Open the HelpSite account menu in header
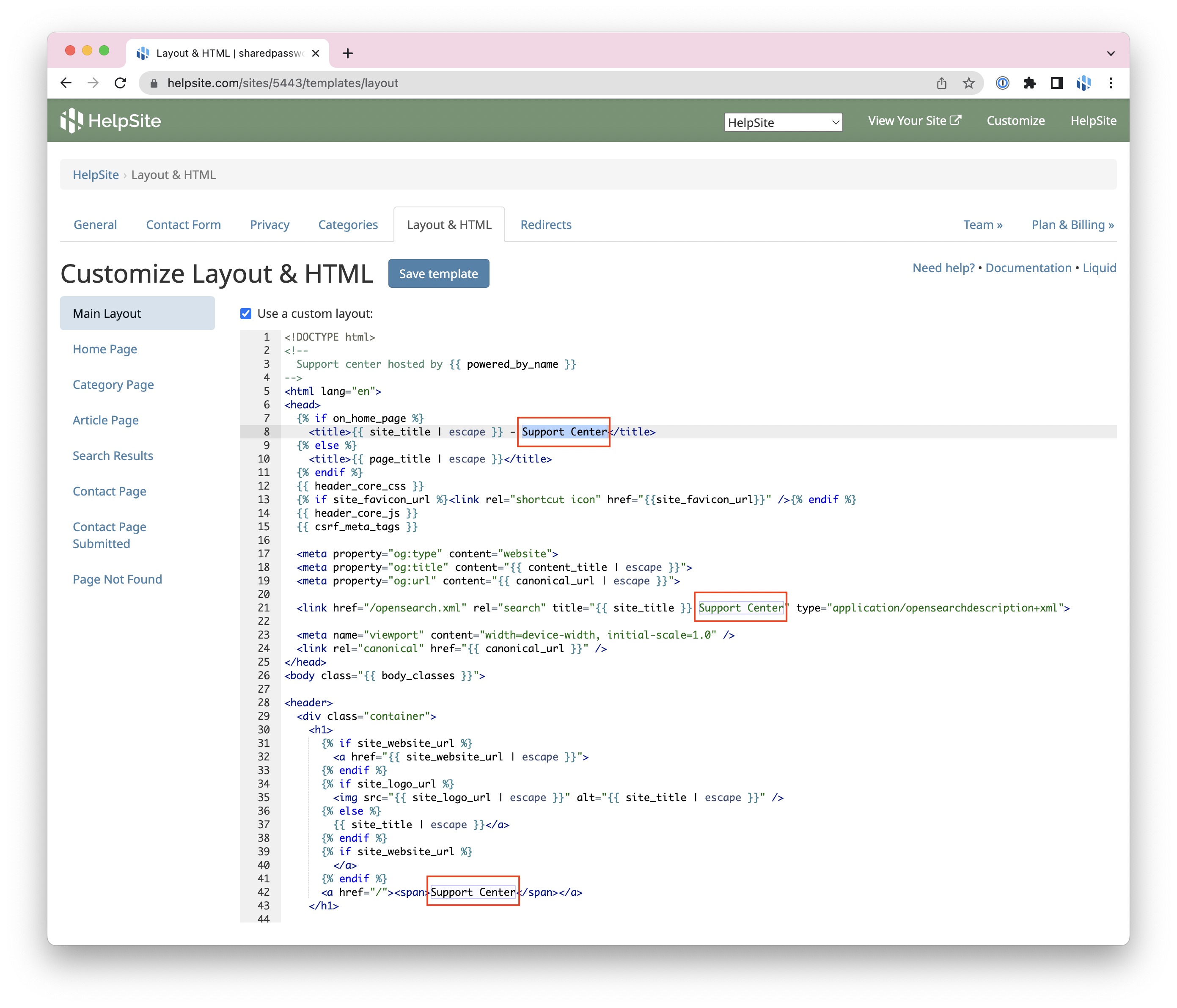The width and height of the screenshot is (1177, 1008). tap(1093, 121)
